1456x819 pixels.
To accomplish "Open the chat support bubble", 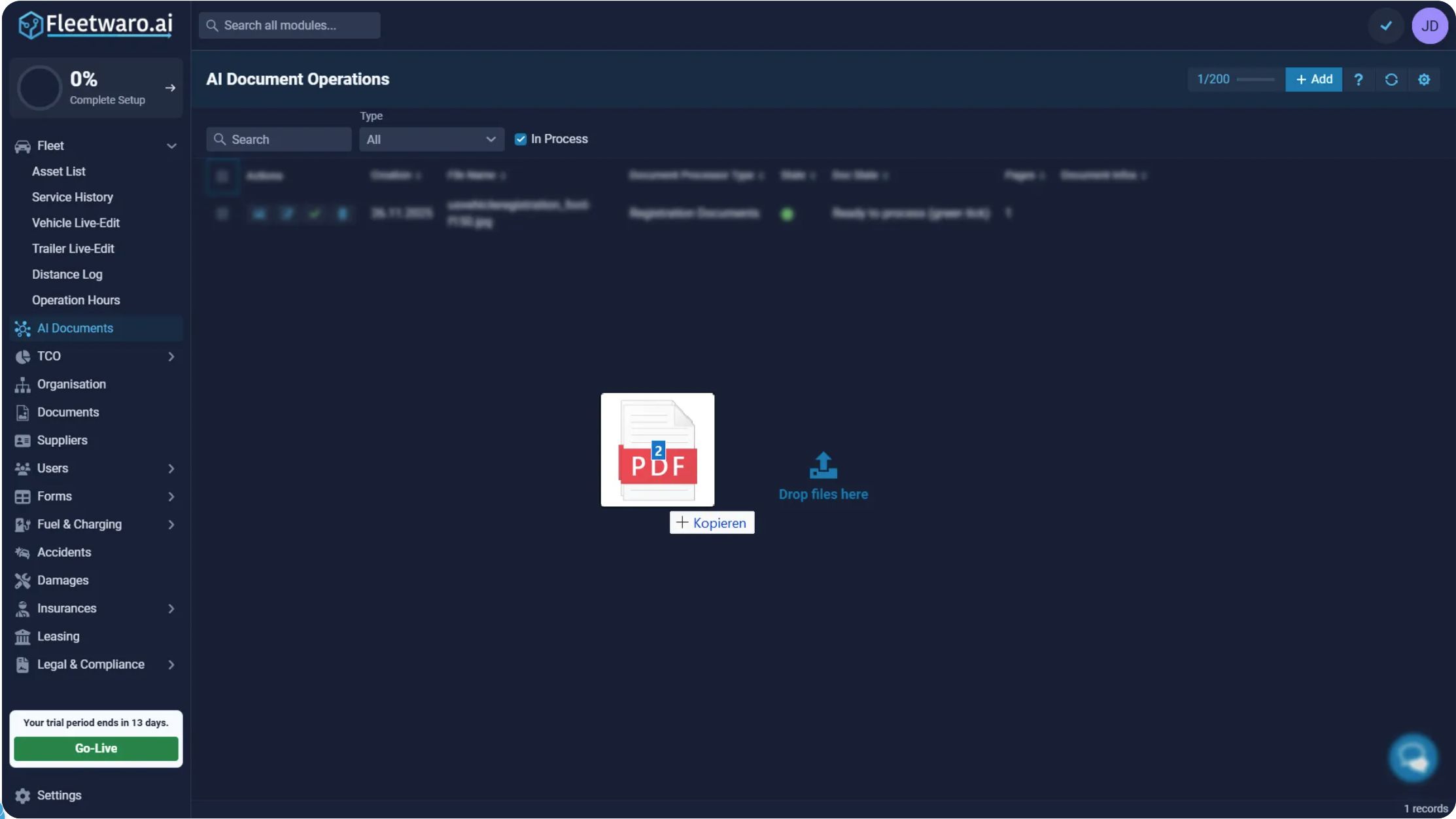I will [1413, 758].
